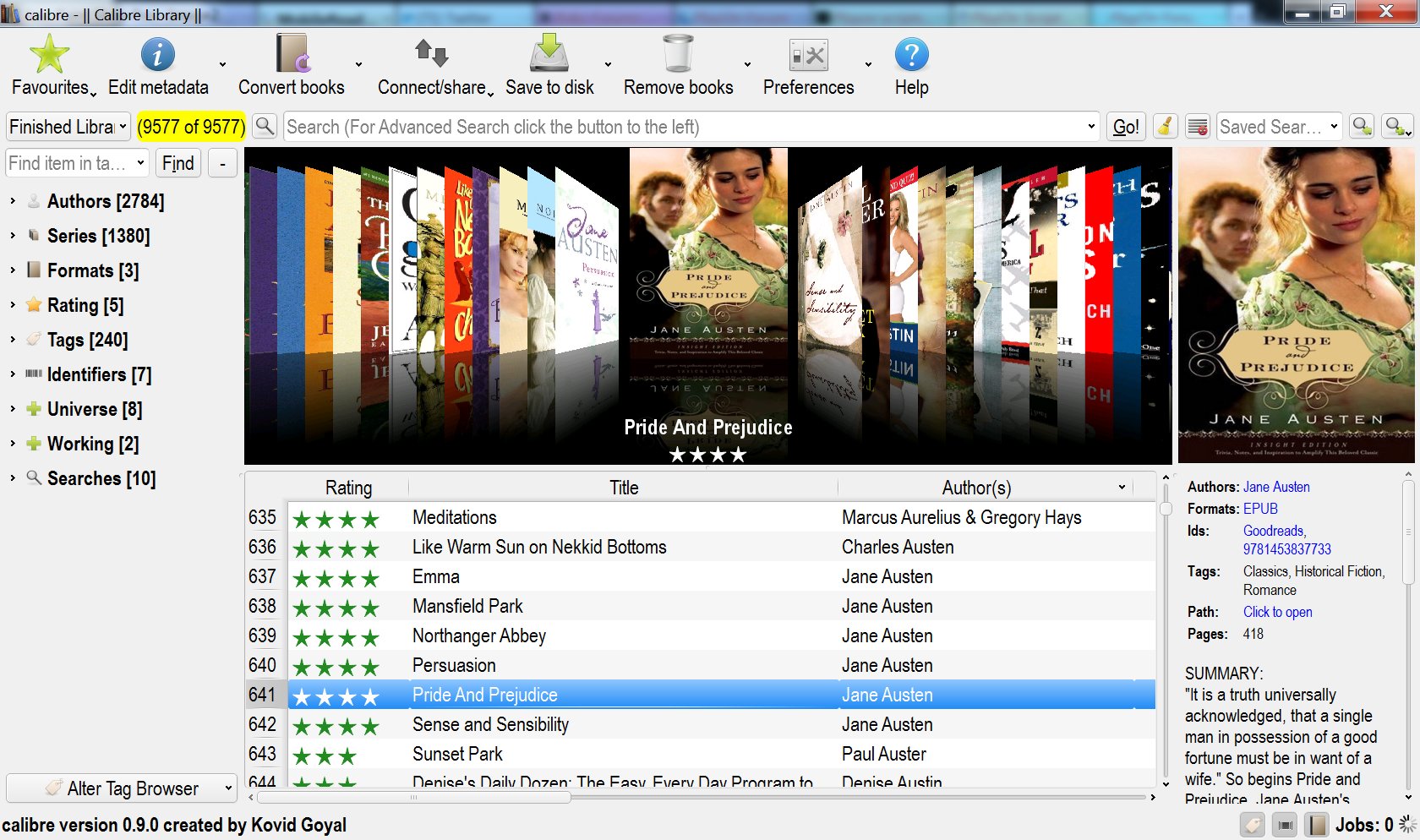Expand the Formats category arrow
This screenshot has height=840, width=1420.
point(13,270)
